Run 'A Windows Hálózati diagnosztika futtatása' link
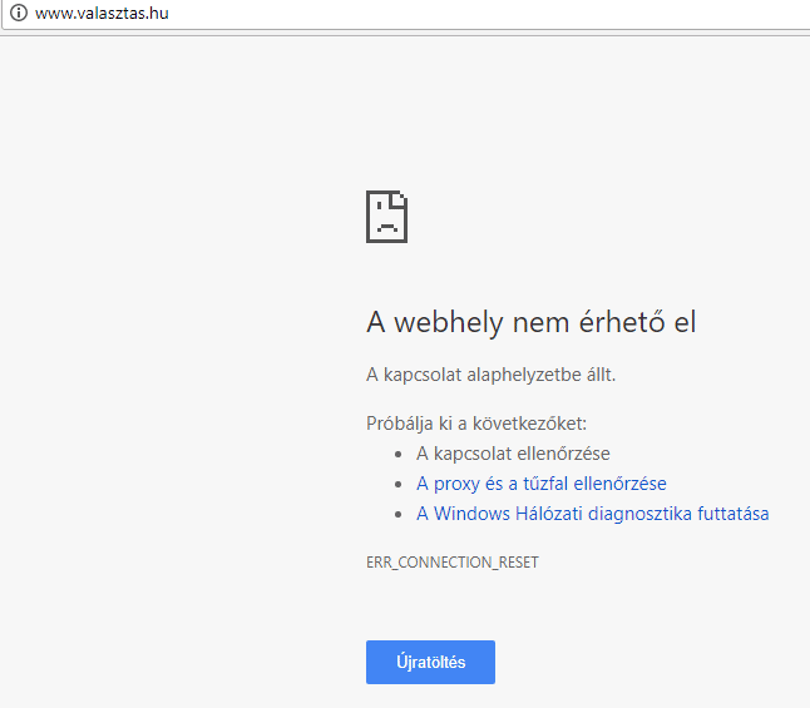Viewport: 810px width, 708px height. [593, 514]
